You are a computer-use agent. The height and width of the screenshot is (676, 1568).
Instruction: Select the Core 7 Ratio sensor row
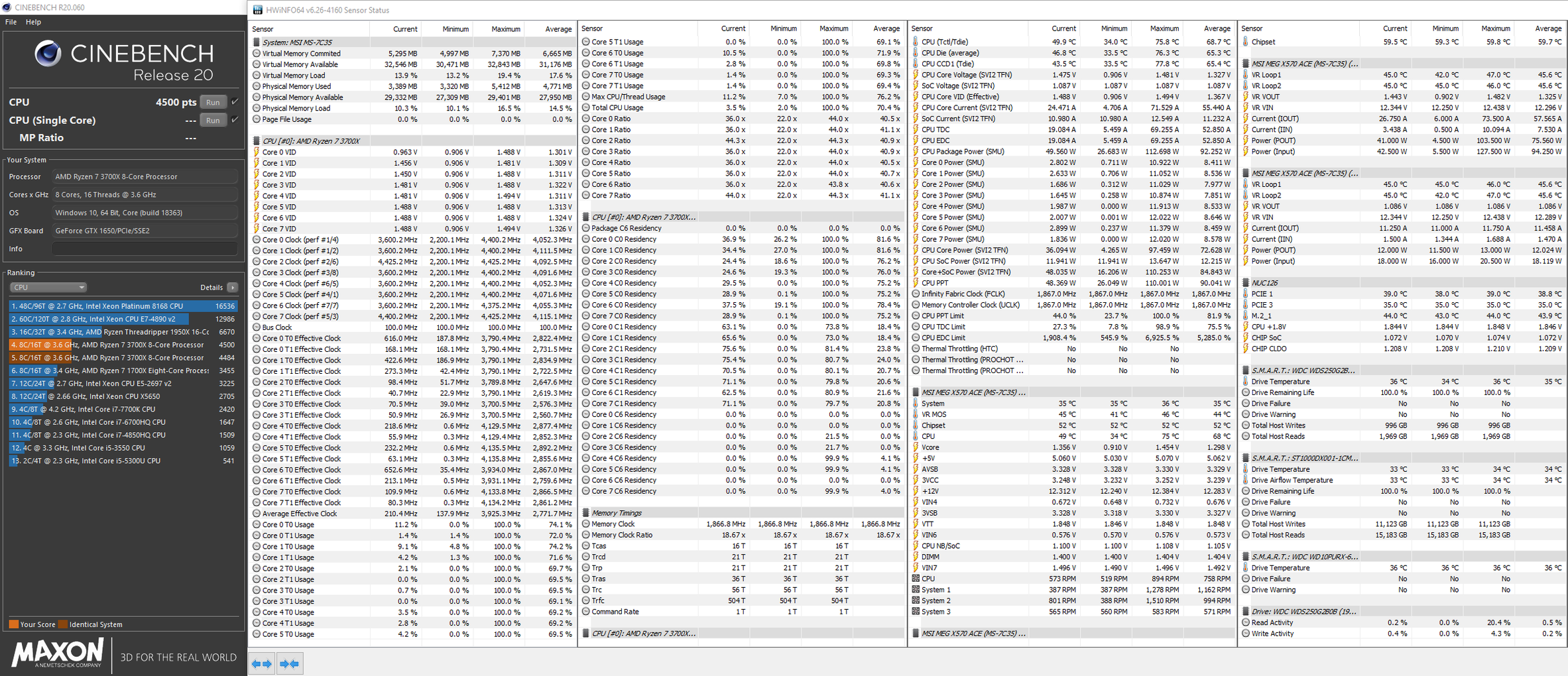click(741, 196)
